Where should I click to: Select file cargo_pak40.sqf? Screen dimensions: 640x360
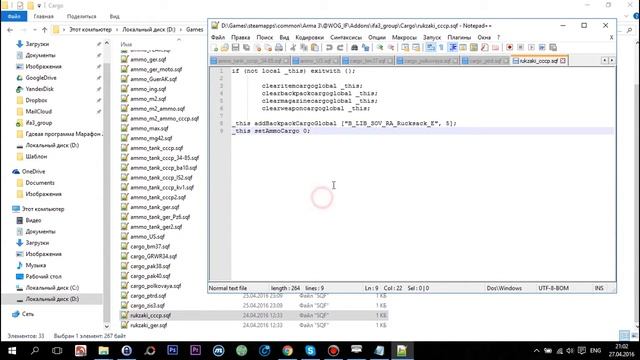(150, 276)
